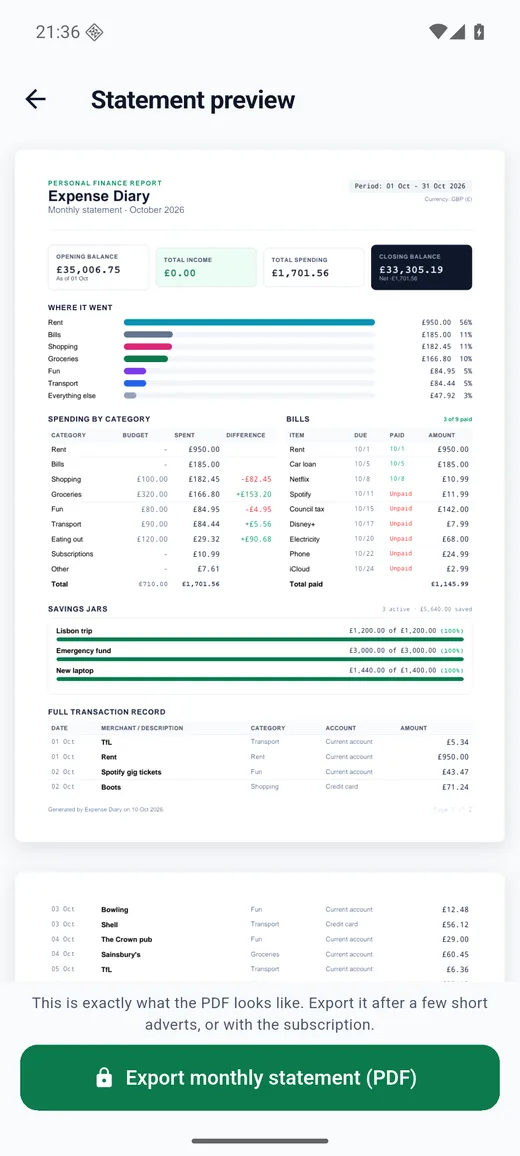
Task: Tap 'Period: 01 Oct - 31 Oct 2026'
Action: (410, 187)
